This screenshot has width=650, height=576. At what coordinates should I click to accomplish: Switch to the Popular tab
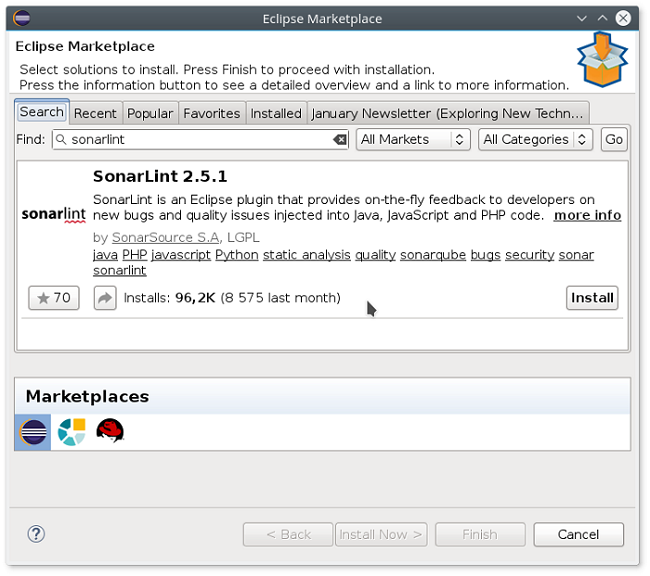150,113
